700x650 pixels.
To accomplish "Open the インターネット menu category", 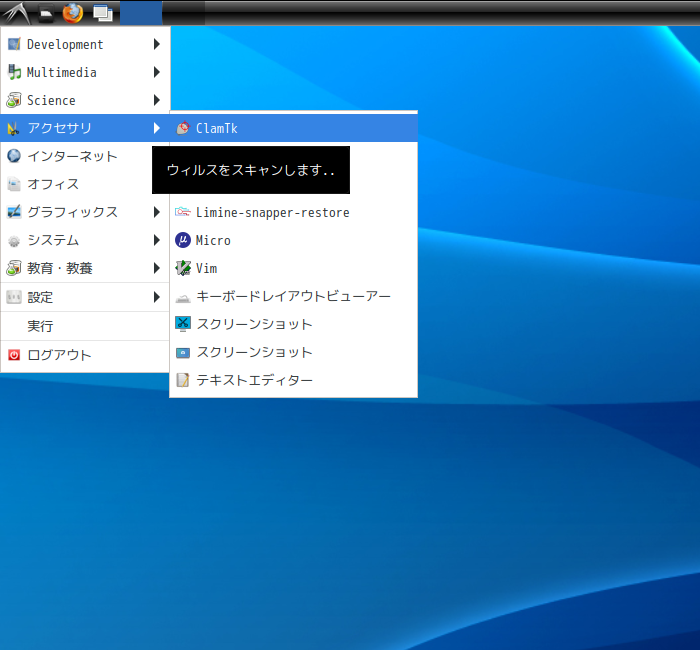I will pyautogui.click(x=85, y=156).
